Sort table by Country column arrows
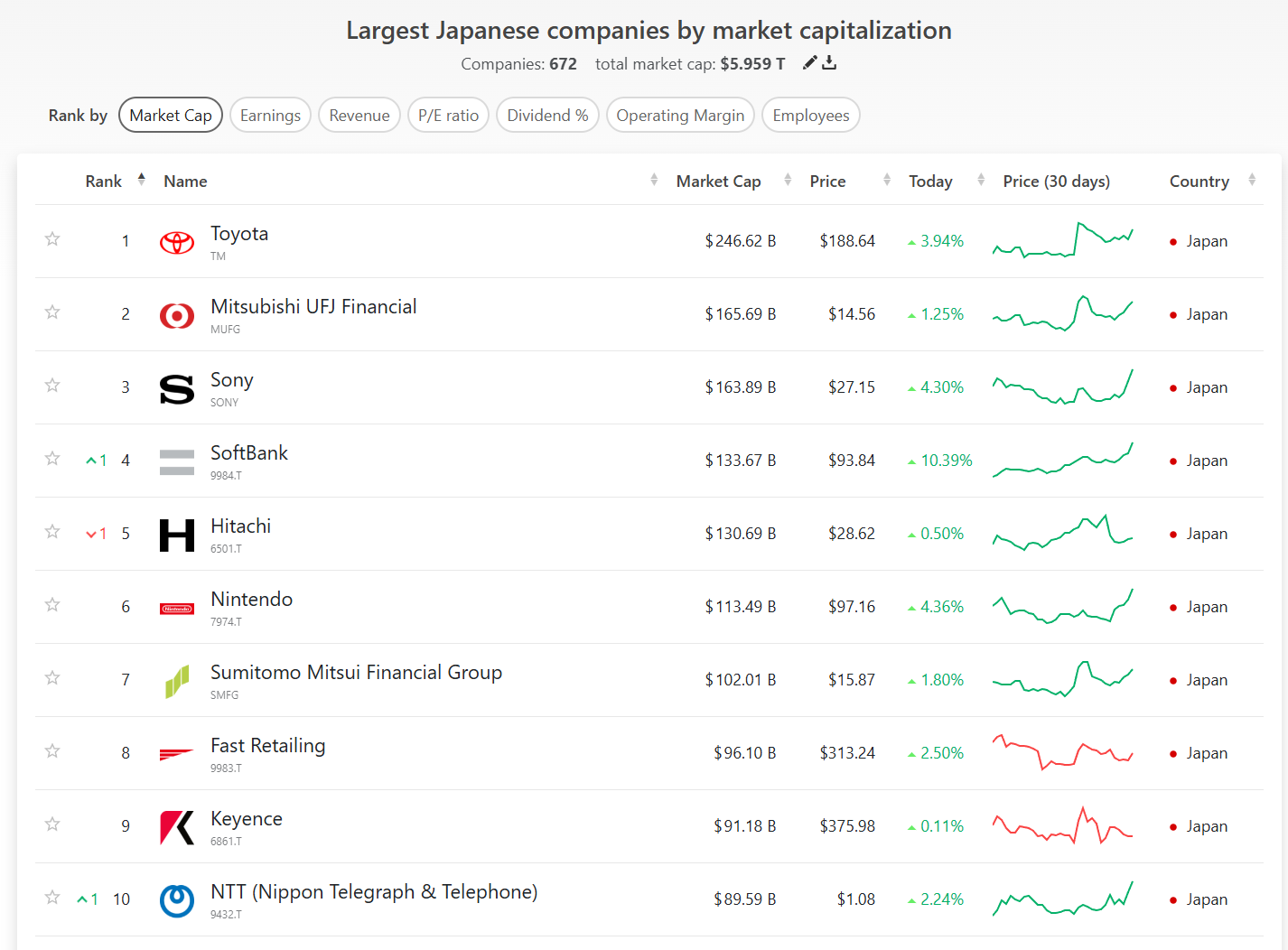Screen dimensions: 1288x950 (x=1251, y=181)
